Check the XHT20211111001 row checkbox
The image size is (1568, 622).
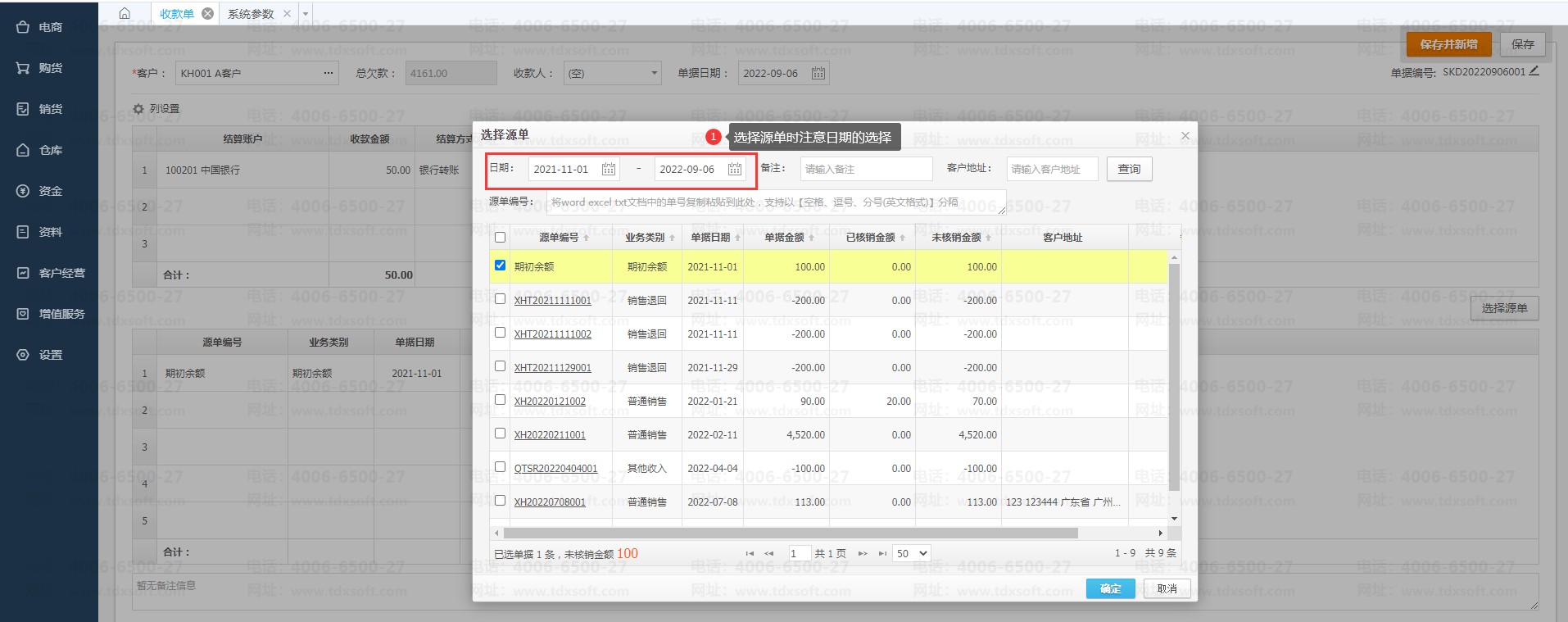[500, 299]
